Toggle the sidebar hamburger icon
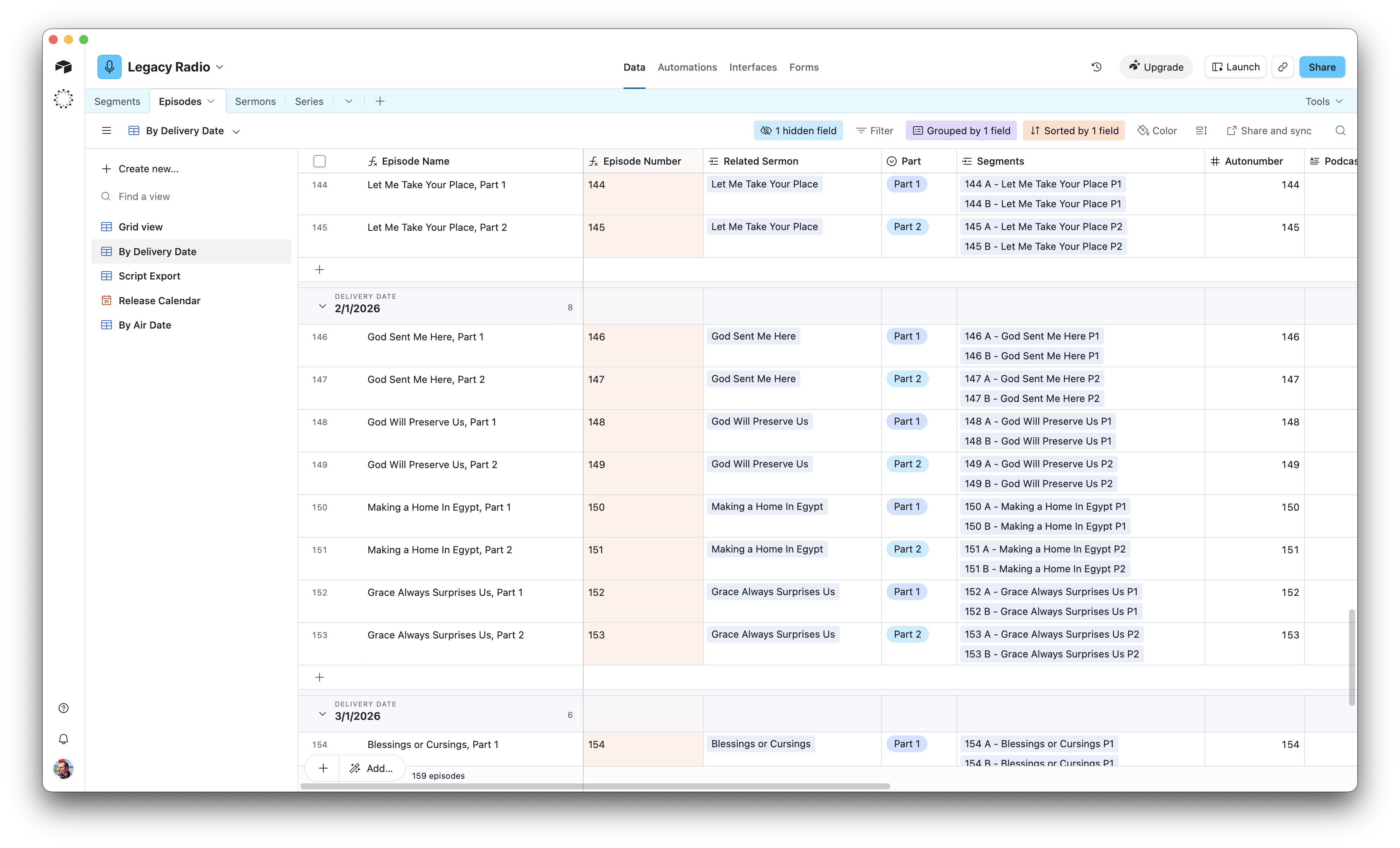Image resolution: width=1400 pixels, height=848 pixels. 106,131
